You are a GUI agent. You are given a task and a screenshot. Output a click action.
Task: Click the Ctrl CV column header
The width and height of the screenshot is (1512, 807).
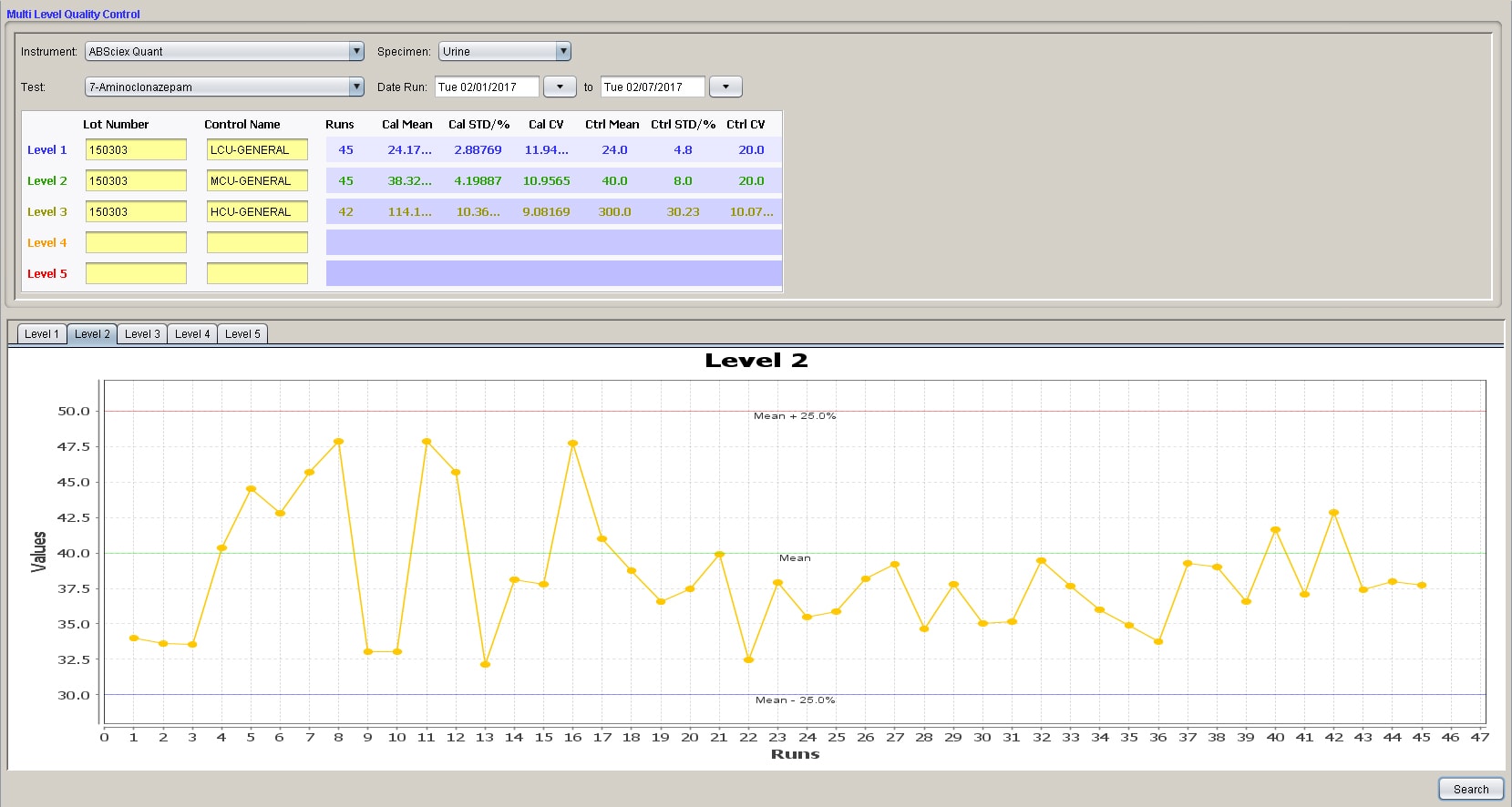click(746, 125)
